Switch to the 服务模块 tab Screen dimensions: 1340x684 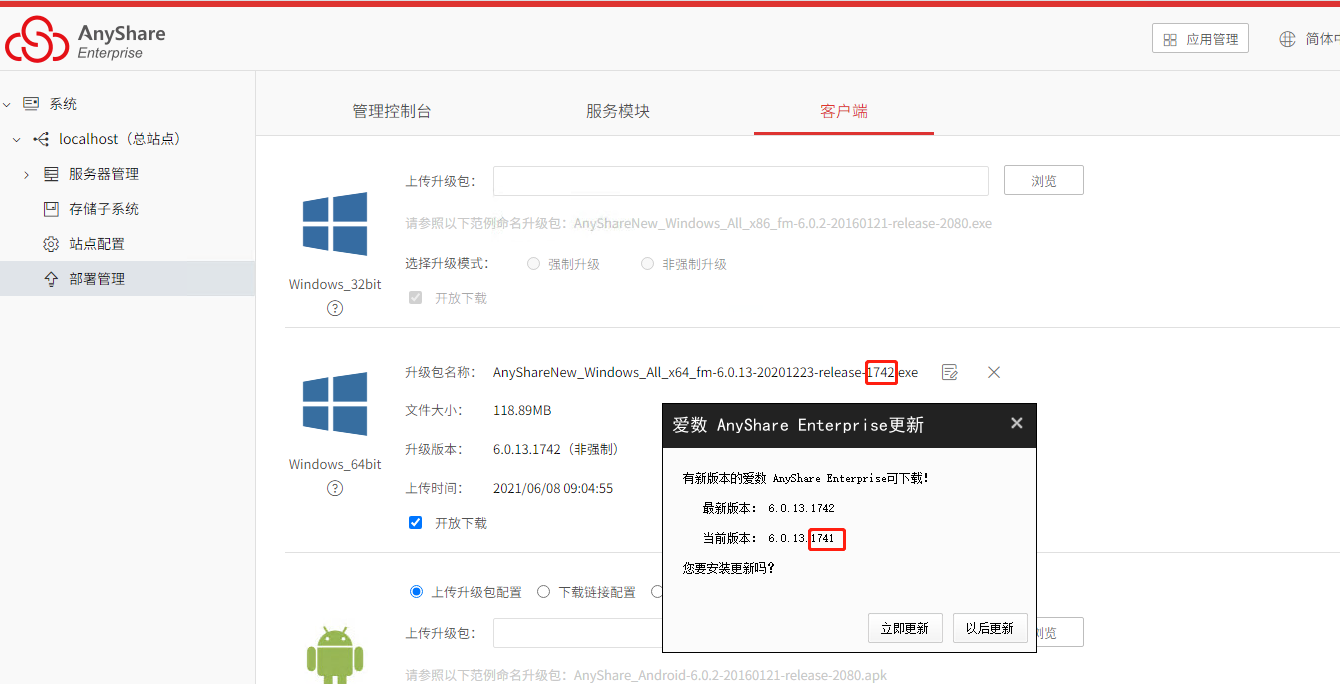point(618,111)
